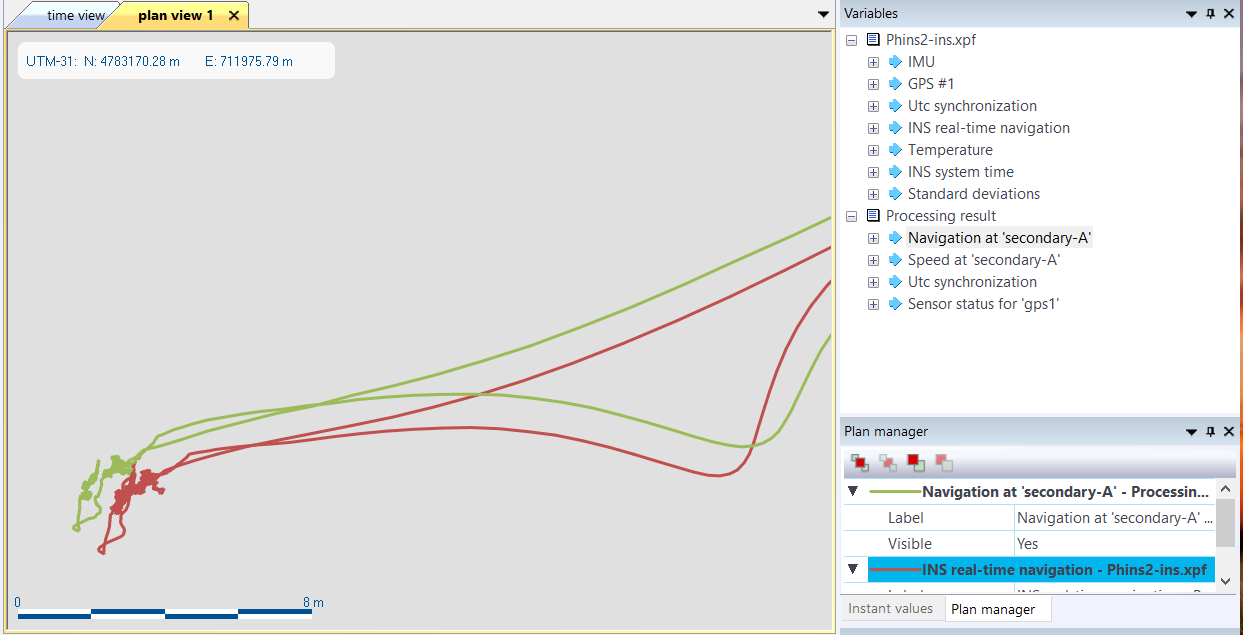Viewport: 1243px width, 635px height.
Task: Click the third layer-order icon in Plan manager toolbar
Action: pyautogui.click(x=915, y=463)
